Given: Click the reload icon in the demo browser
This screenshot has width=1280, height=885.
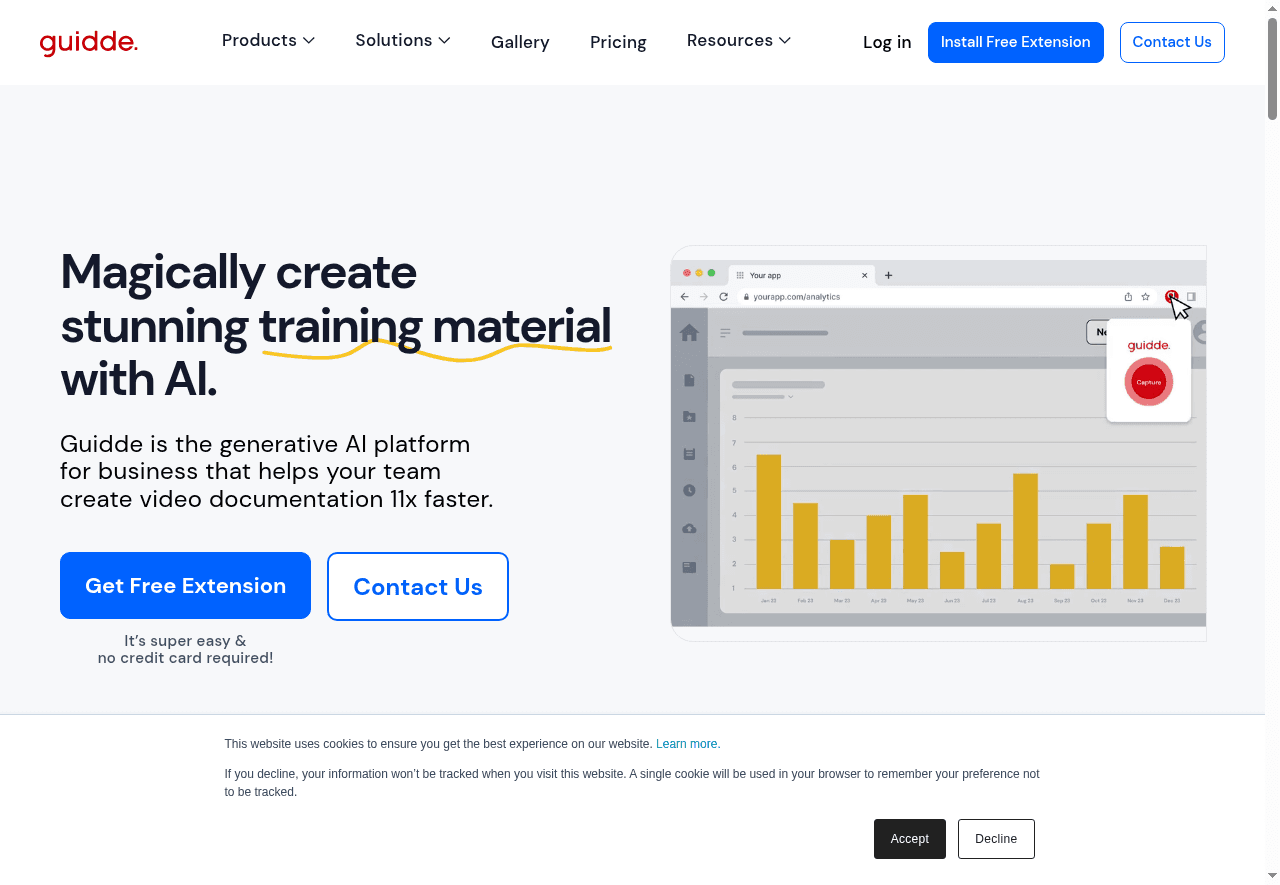Looking at the screenshot, I should pyautogui.click(x=723, y=297).
